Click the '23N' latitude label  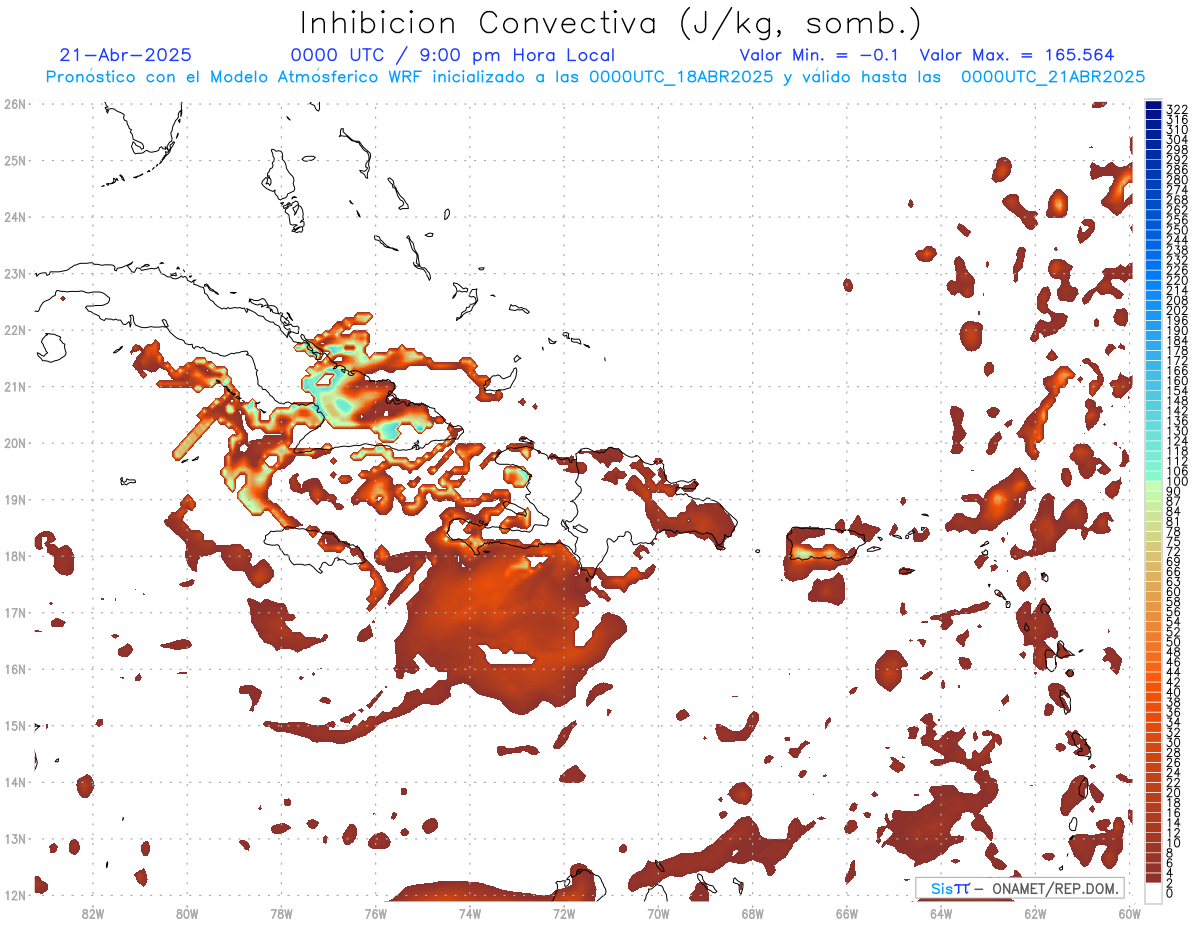[14, 273]
